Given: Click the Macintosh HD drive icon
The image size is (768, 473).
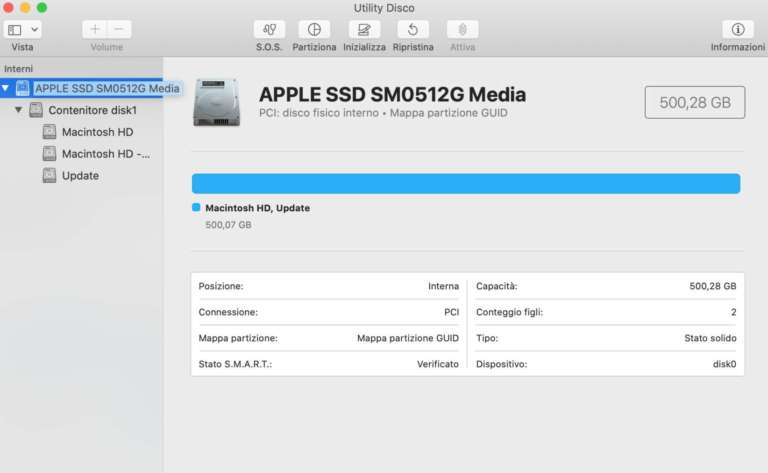Looking at the screenshot, I should pos(49,132).
